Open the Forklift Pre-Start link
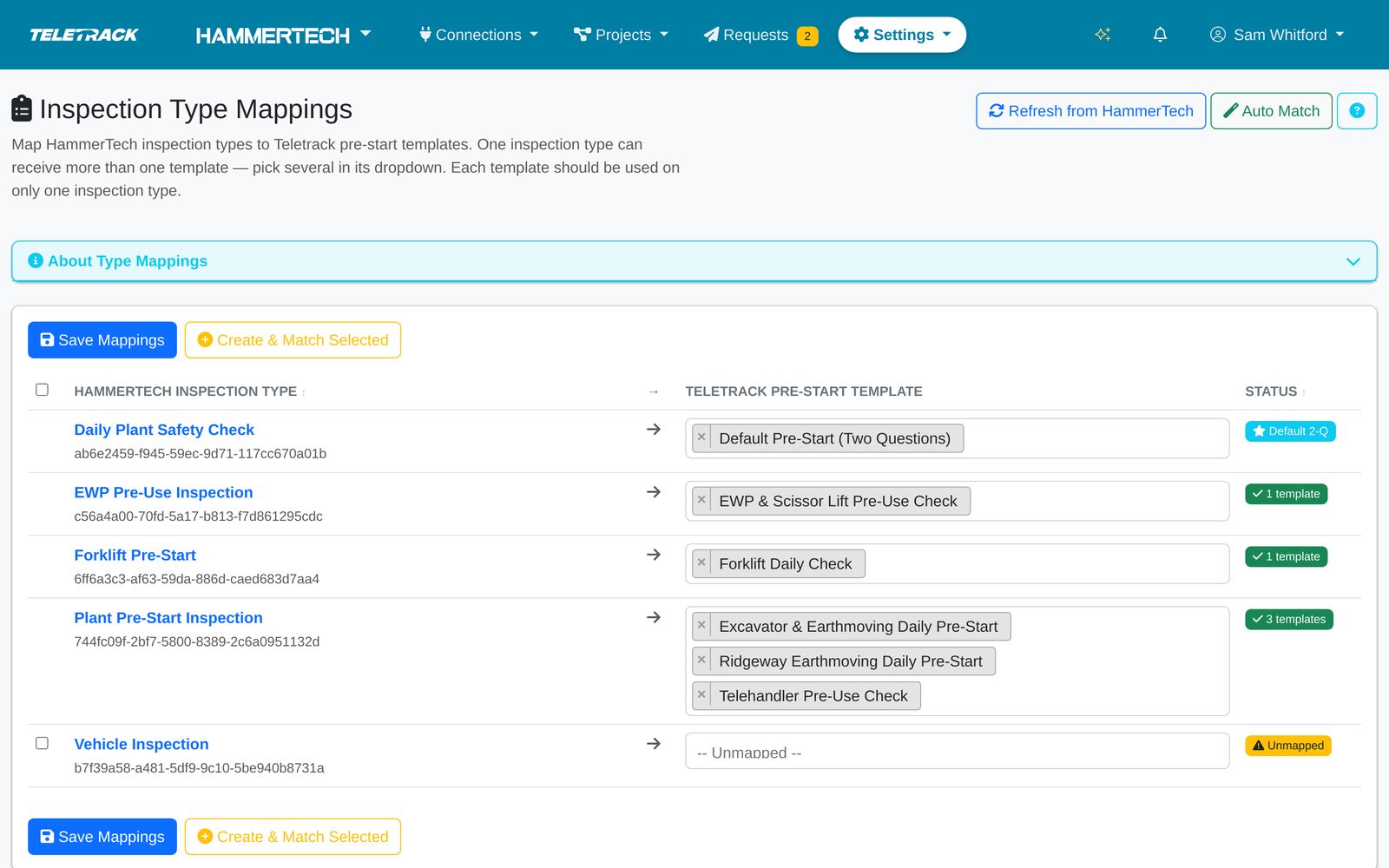1389x868 pixels. tap(135, 555)
